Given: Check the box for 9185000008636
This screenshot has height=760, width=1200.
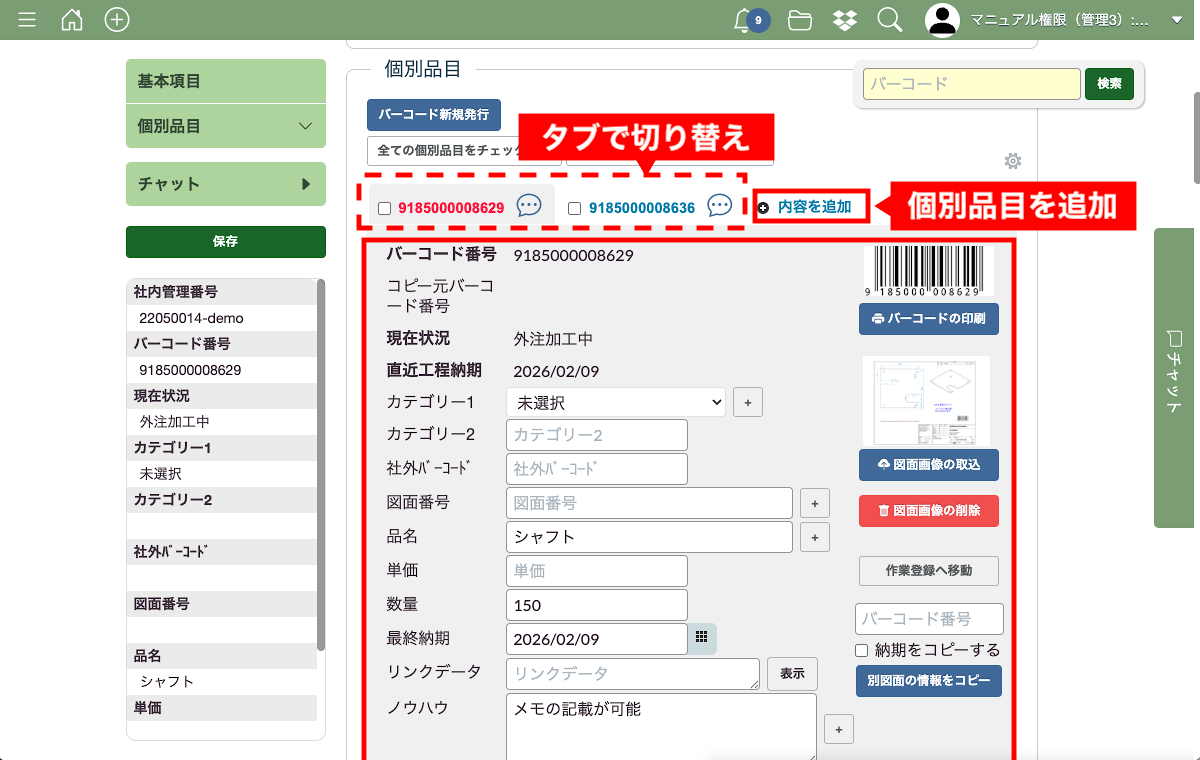Looking at the screenshot, I should pyautogui.click(x=574, y=208).
